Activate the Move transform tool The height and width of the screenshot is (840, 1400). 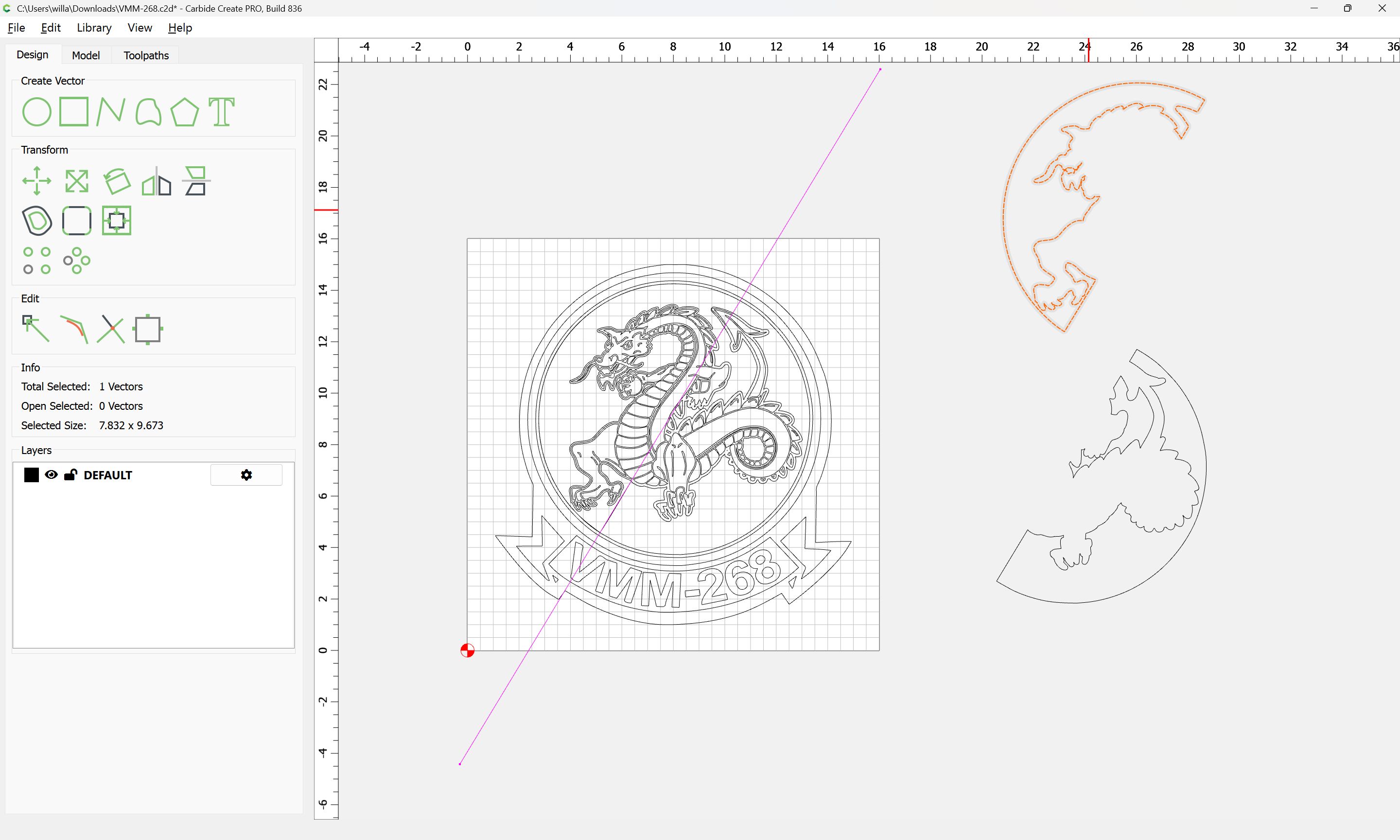[37, 181]
